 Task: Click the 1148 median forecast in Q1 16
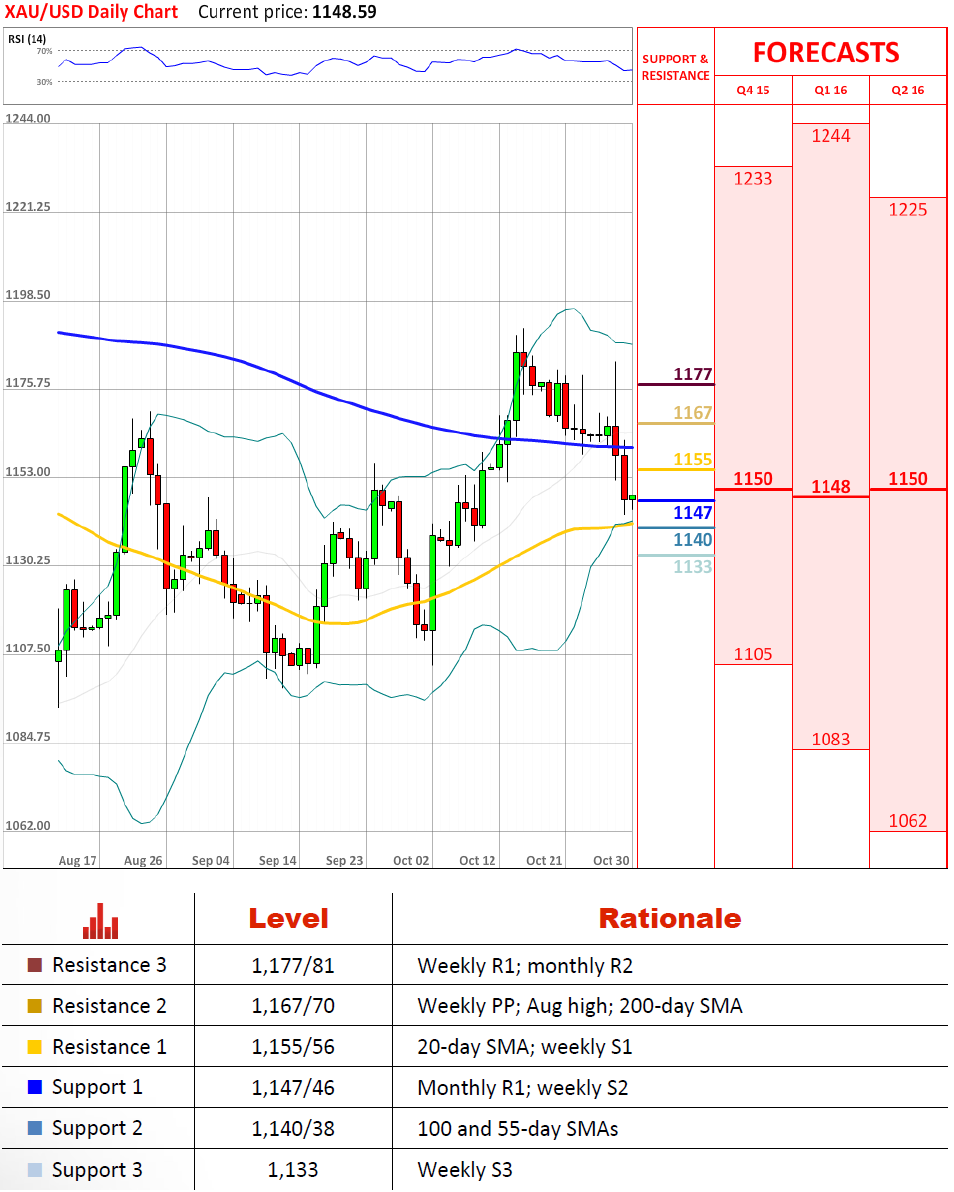(831, 487)
